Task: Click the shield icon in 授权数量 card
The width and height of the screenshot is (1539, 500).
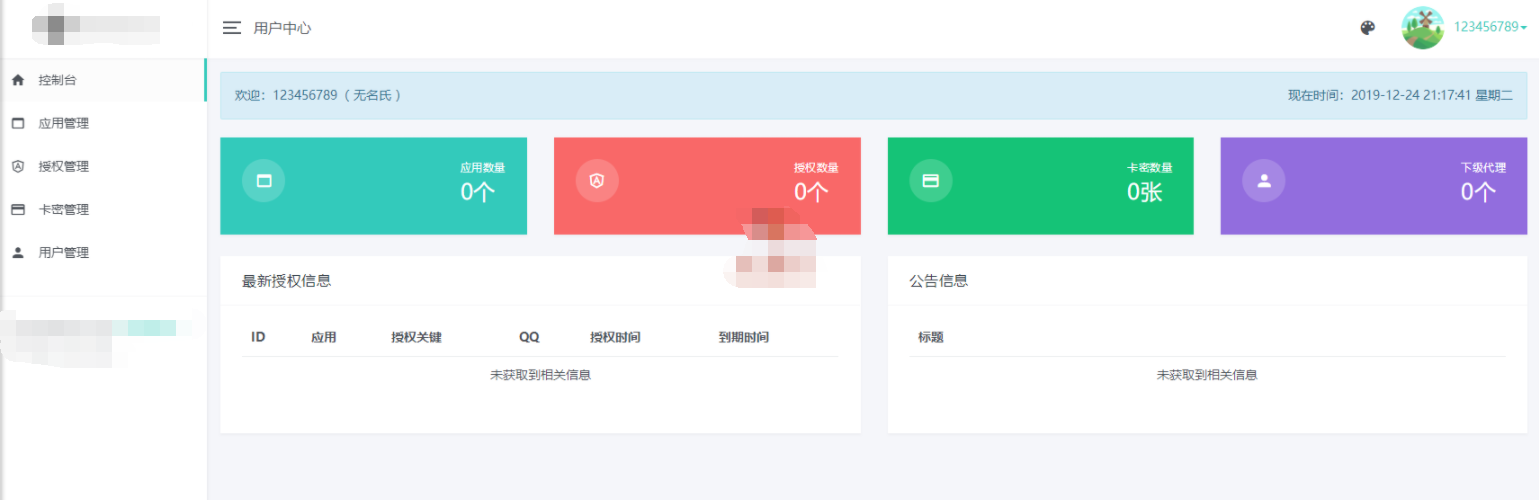Action: (597, 181)
